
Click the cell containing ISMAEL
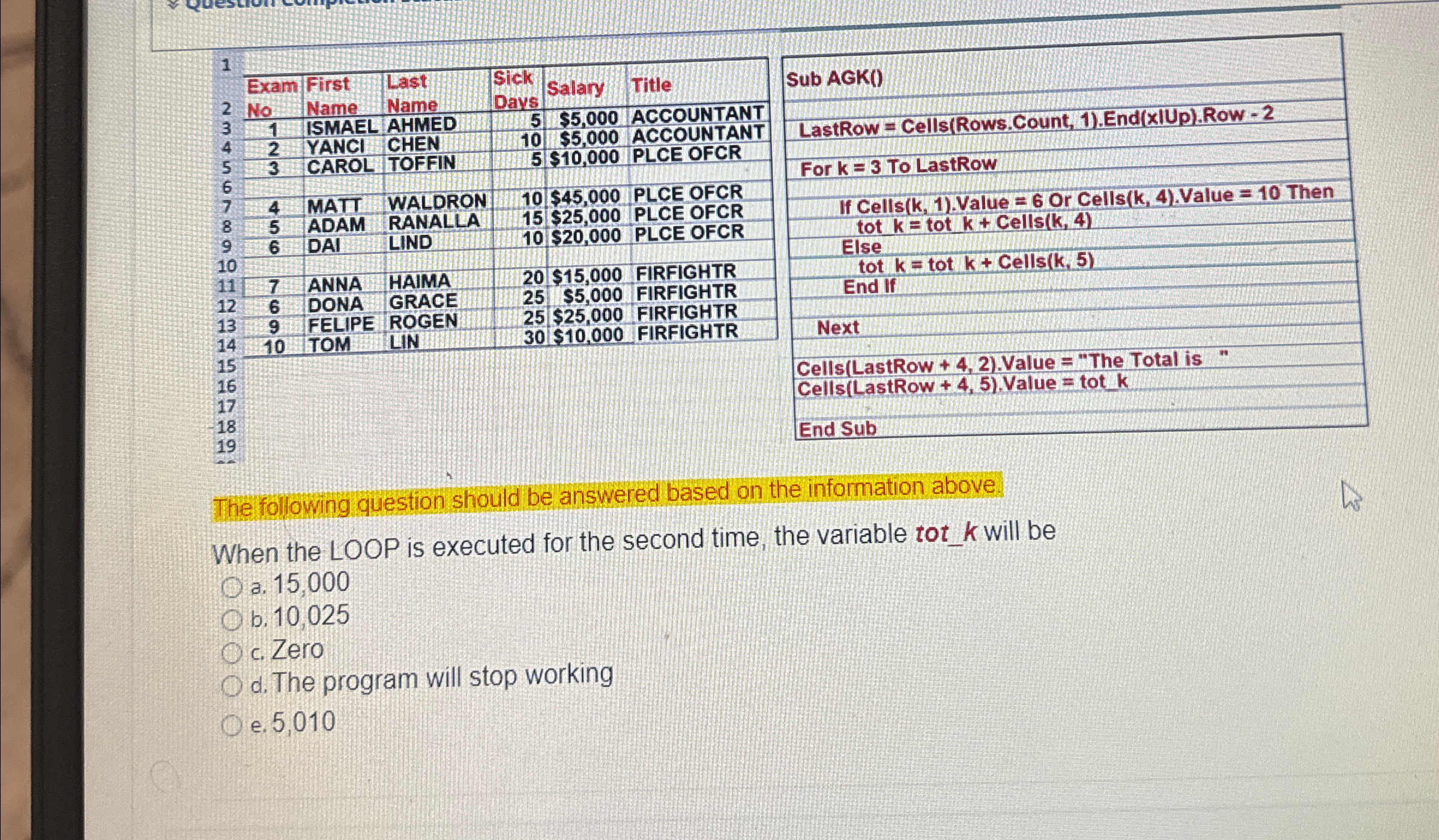click(x=341, y=127)
